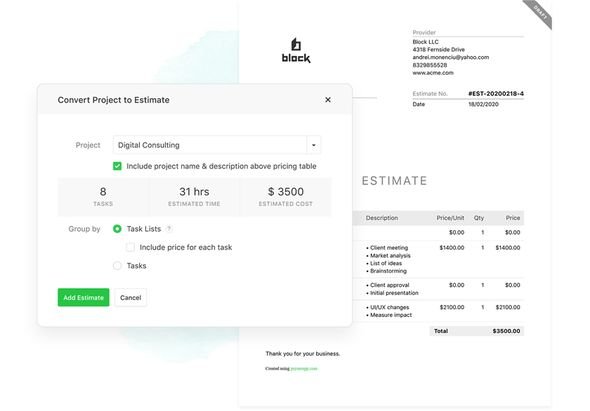Enable Include price for each task
The height and width of the screenshot is (411, 590).
coord(130,247)
